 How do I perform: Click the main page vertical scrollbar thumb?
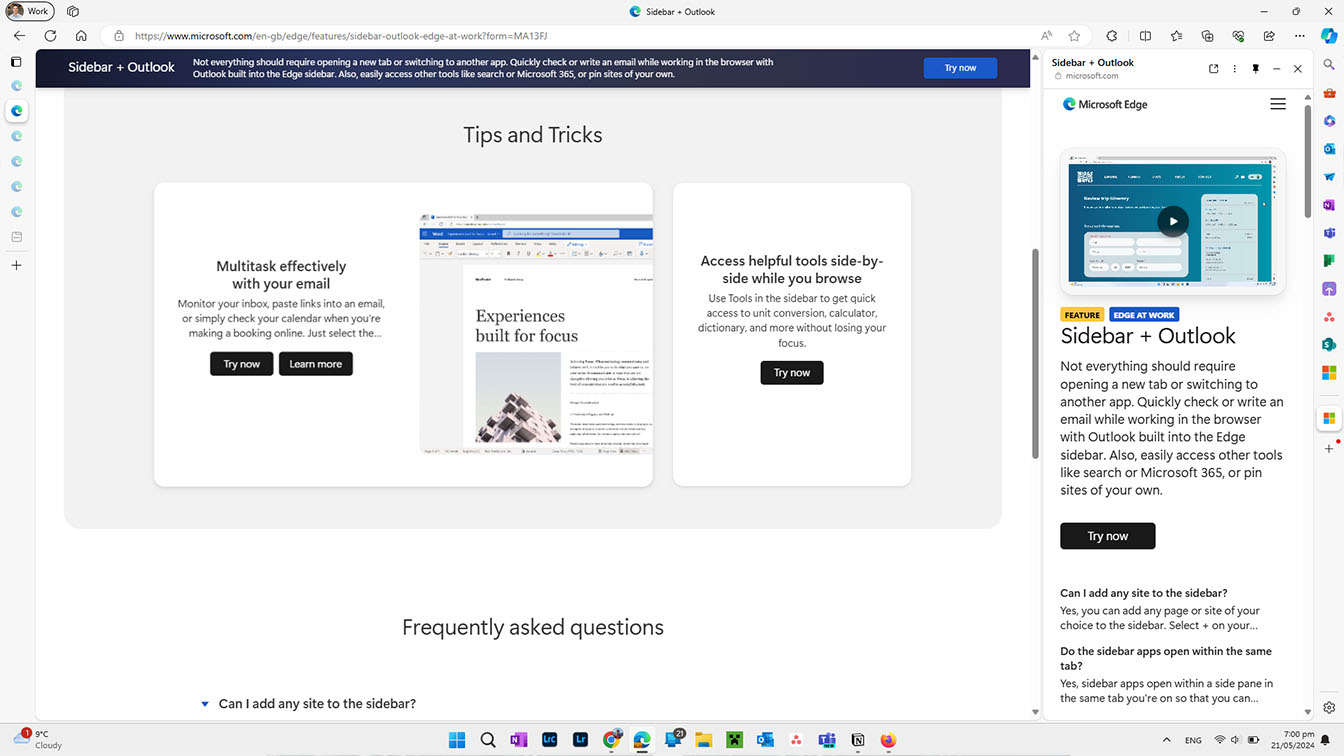coord(1035,355)
